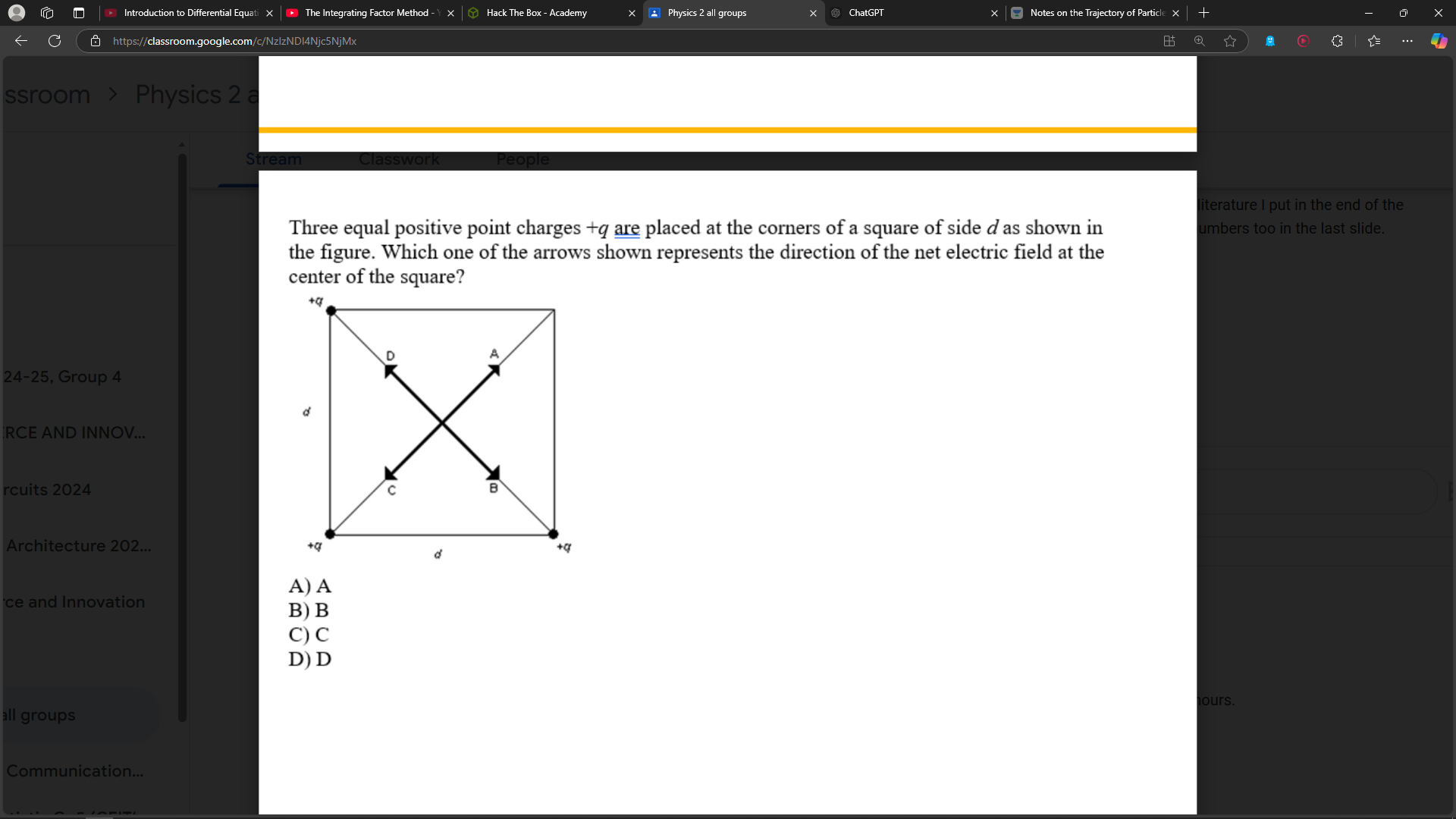Click answer option C) C
The image size is (1456, 819).
(309, 635)
